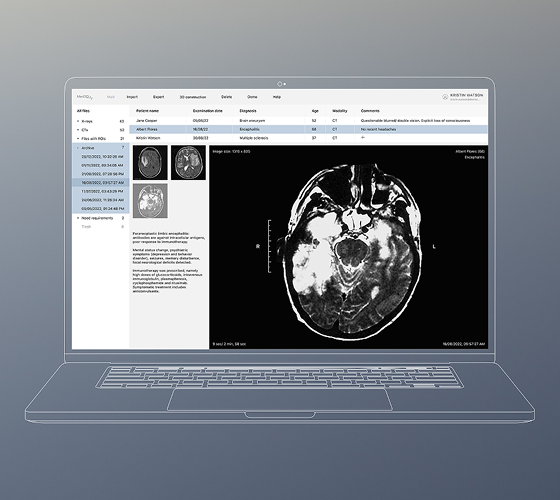Select the top archive entry dated 10:32:26 AM
This screenshot has width=560, height=500.
tap(101, 157)
